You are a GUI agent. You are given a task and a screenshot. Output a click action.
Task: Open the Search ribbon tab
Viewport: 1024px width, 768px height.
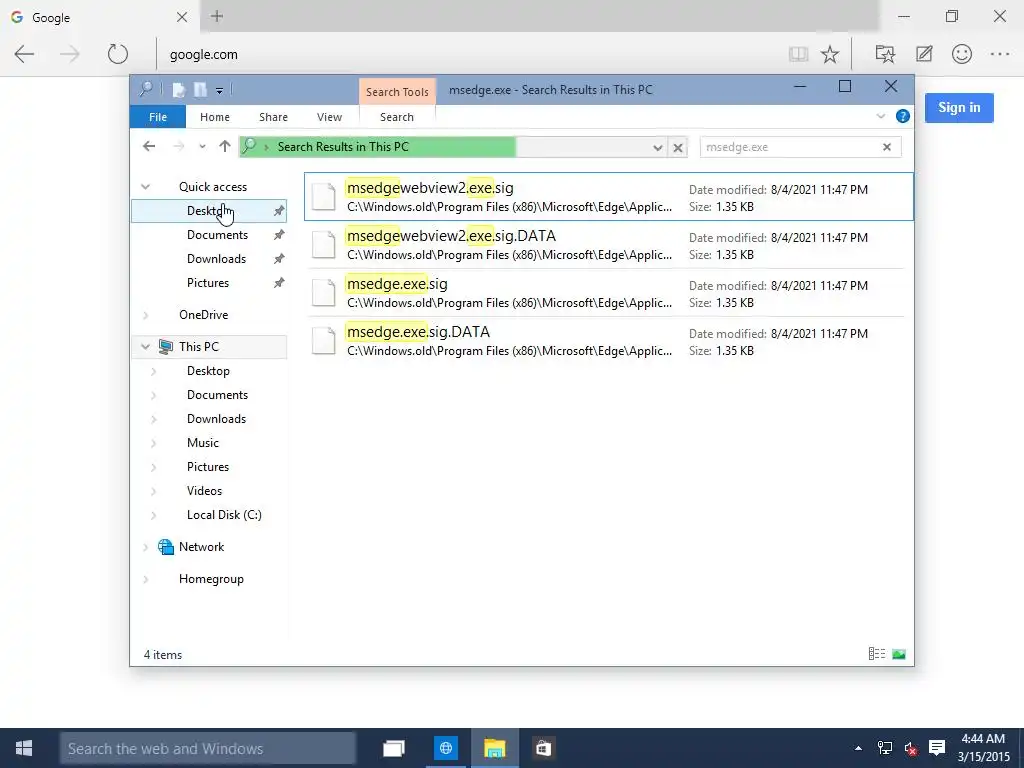coord(396,117)
